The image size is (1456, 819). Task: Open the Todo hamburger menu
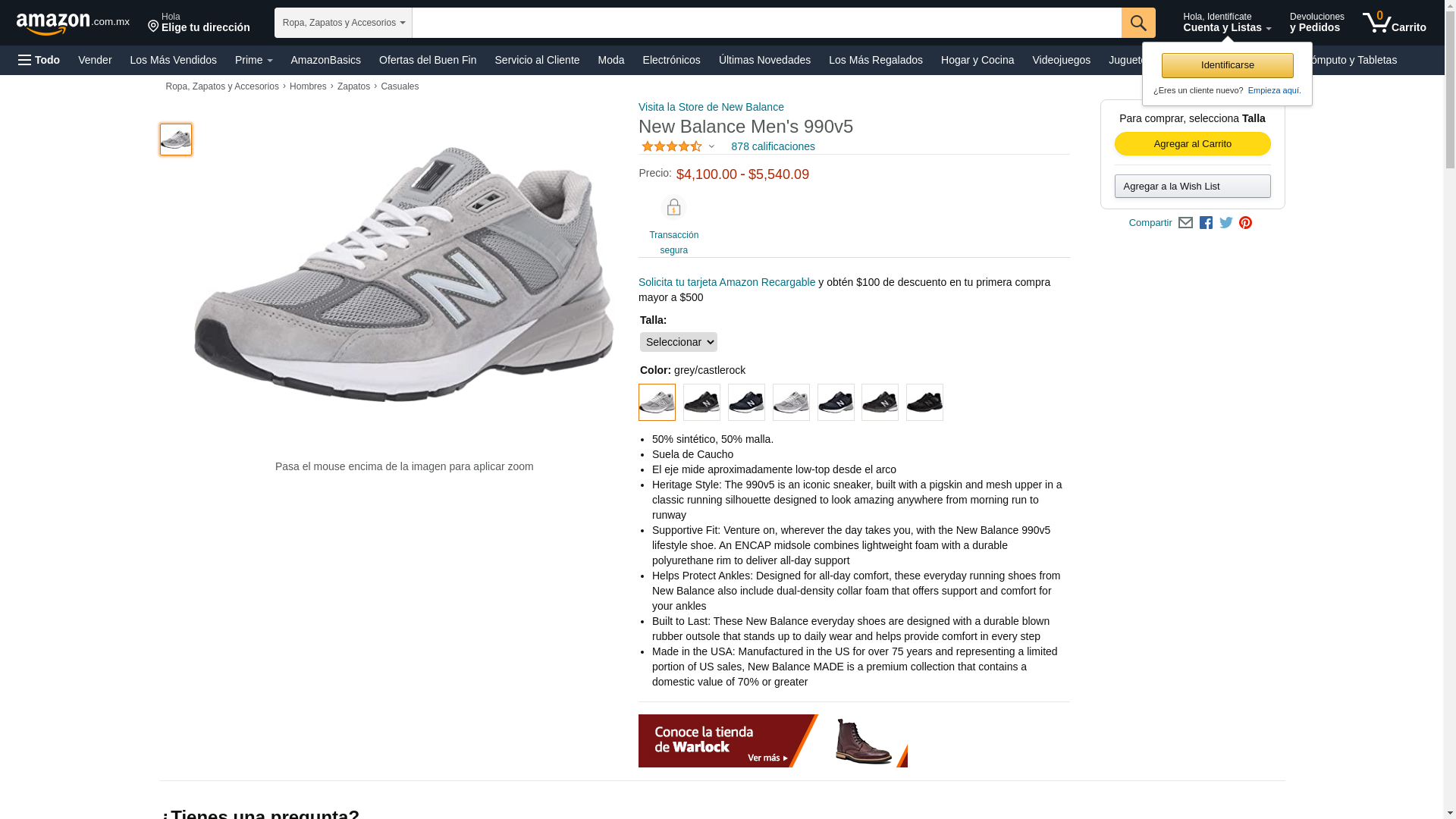tap(39, 60)
